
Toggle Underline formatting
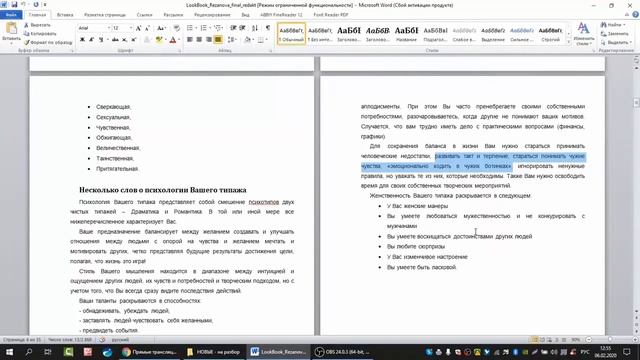click(x=101, y=40)
